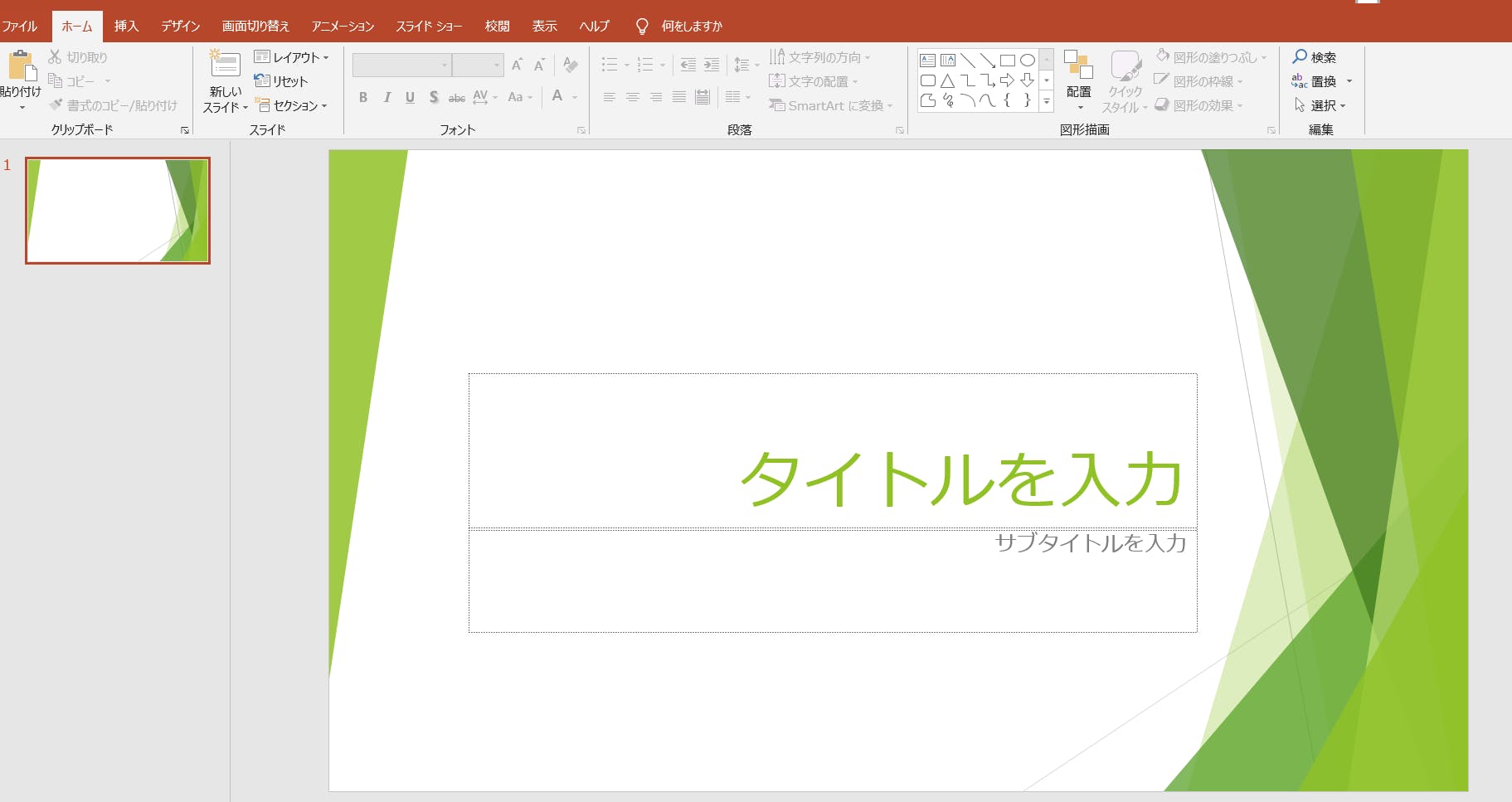Click the font color A button
The width and height of the screenshot is (1512, 802).
(557, 96)
